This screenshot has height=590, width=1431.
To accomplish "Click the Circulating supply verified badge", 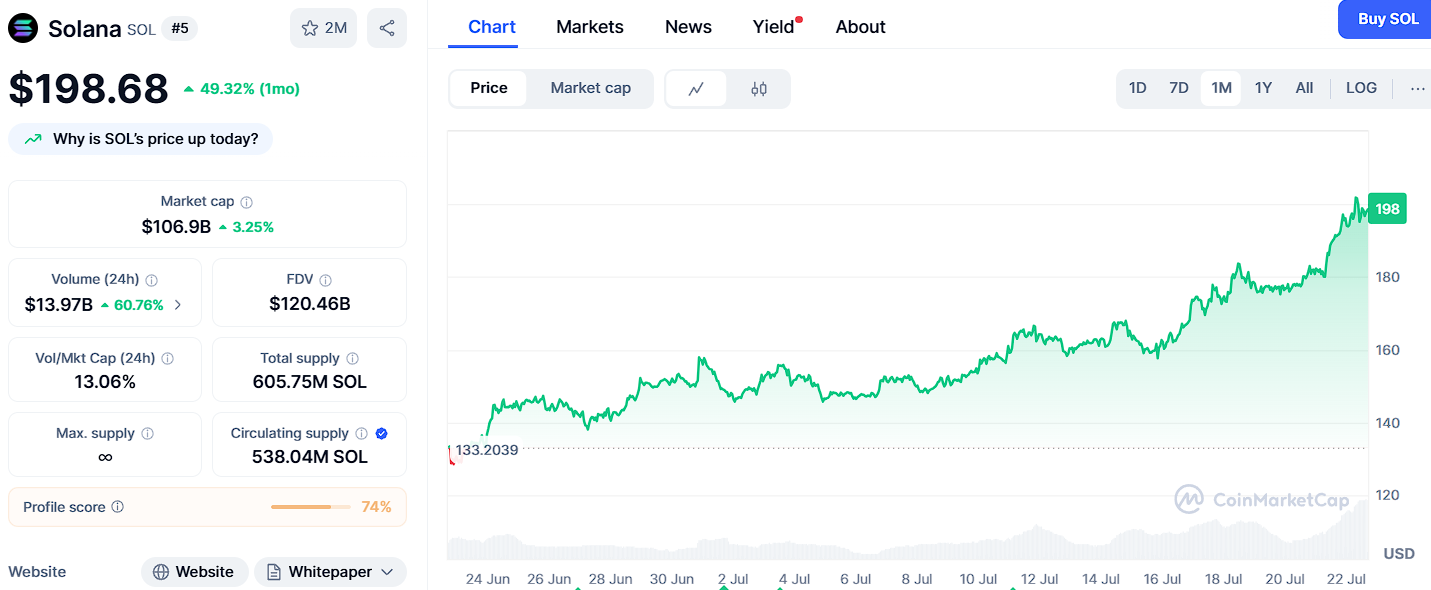I will pos(381,433).
